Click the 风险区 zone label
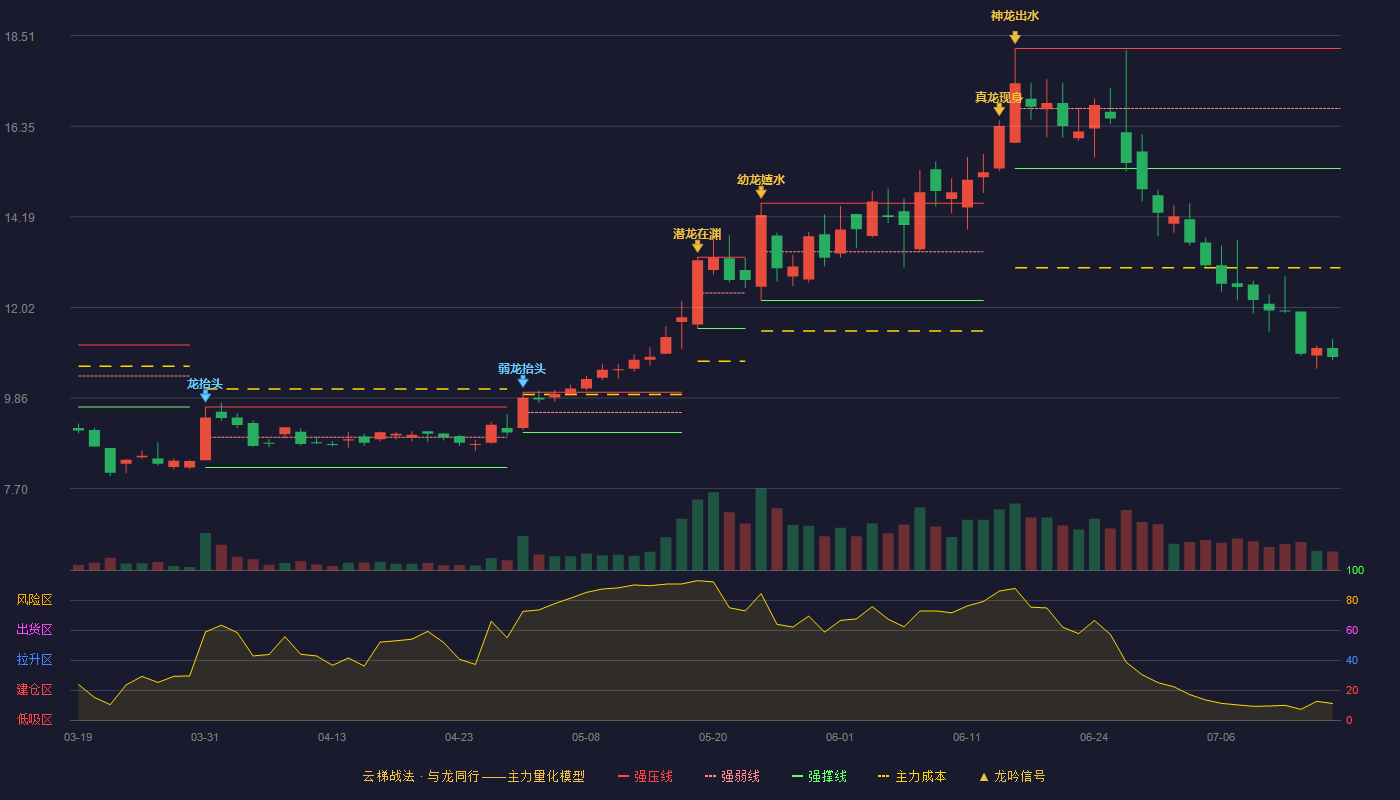This screenshot has height=800, width=1400. tap(34, 600)
